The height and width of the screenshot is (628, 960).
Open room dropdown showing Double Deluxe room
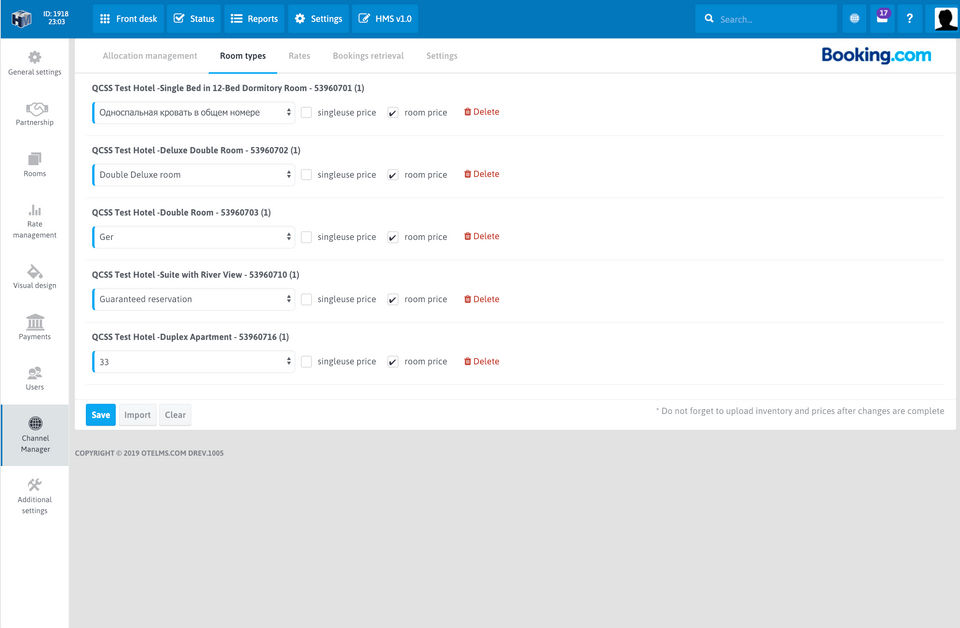193,175
